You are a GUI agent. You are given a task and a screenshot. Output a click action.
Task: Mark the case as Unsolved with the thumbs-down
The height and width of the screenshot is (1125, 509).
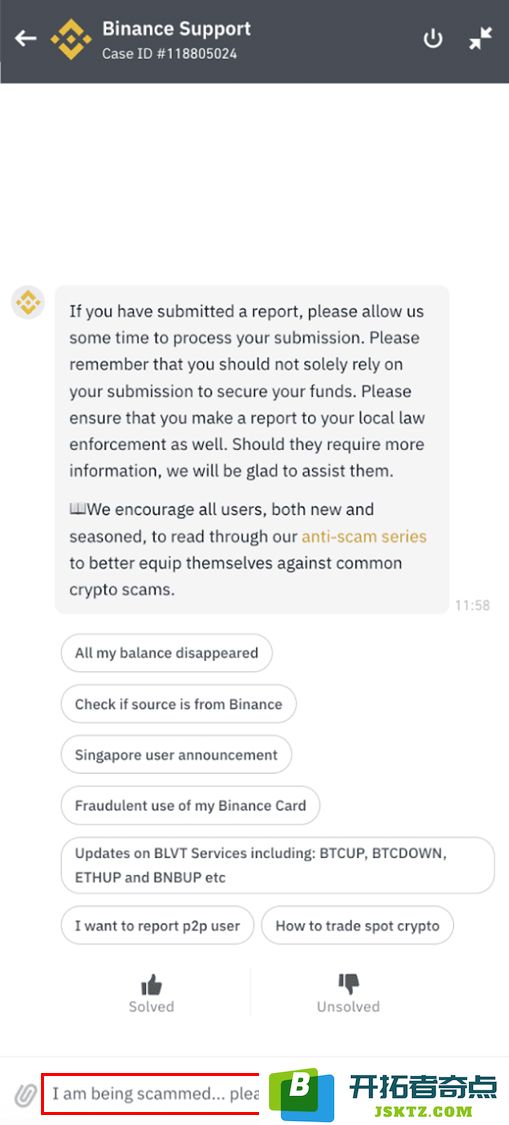[348, 993]
